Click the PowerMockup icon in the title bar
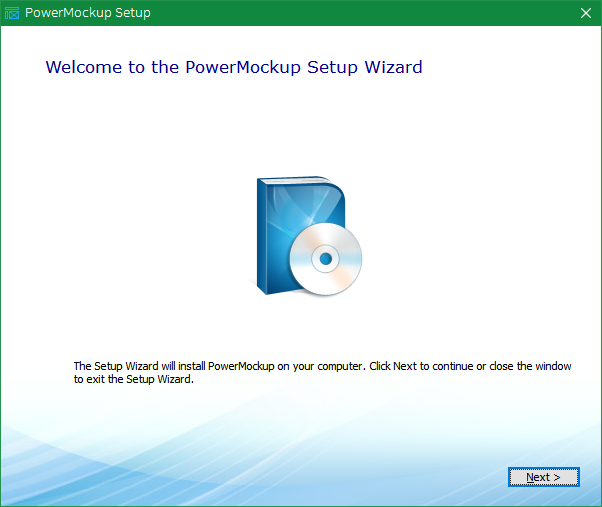This screenshot has width=602, height=507. [12, 13]
